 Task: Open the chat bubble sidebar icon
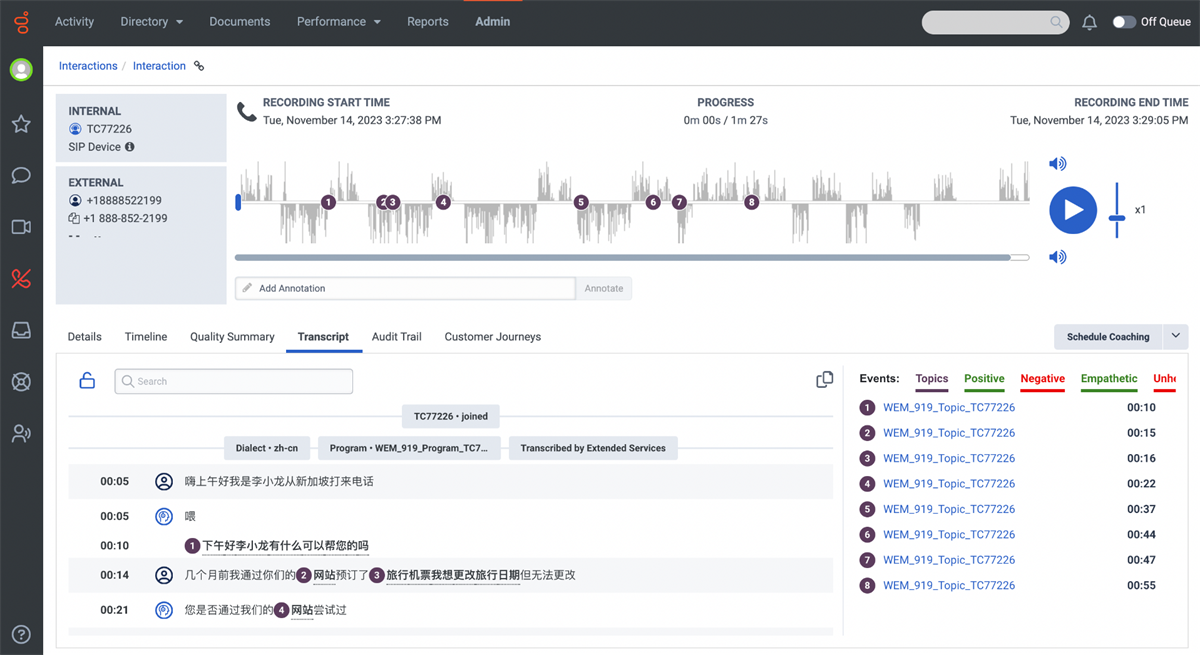(x=21, y=176)
